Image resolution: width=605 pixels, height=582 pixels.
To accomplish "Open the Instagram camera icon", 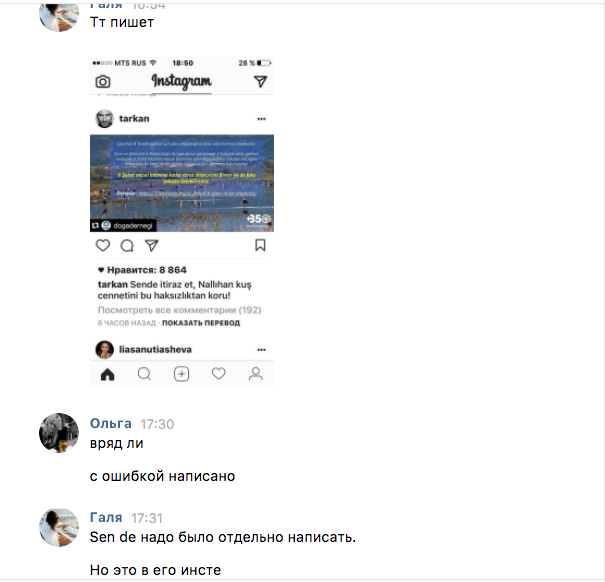I will pyautogui.click(x=103, y=82).
